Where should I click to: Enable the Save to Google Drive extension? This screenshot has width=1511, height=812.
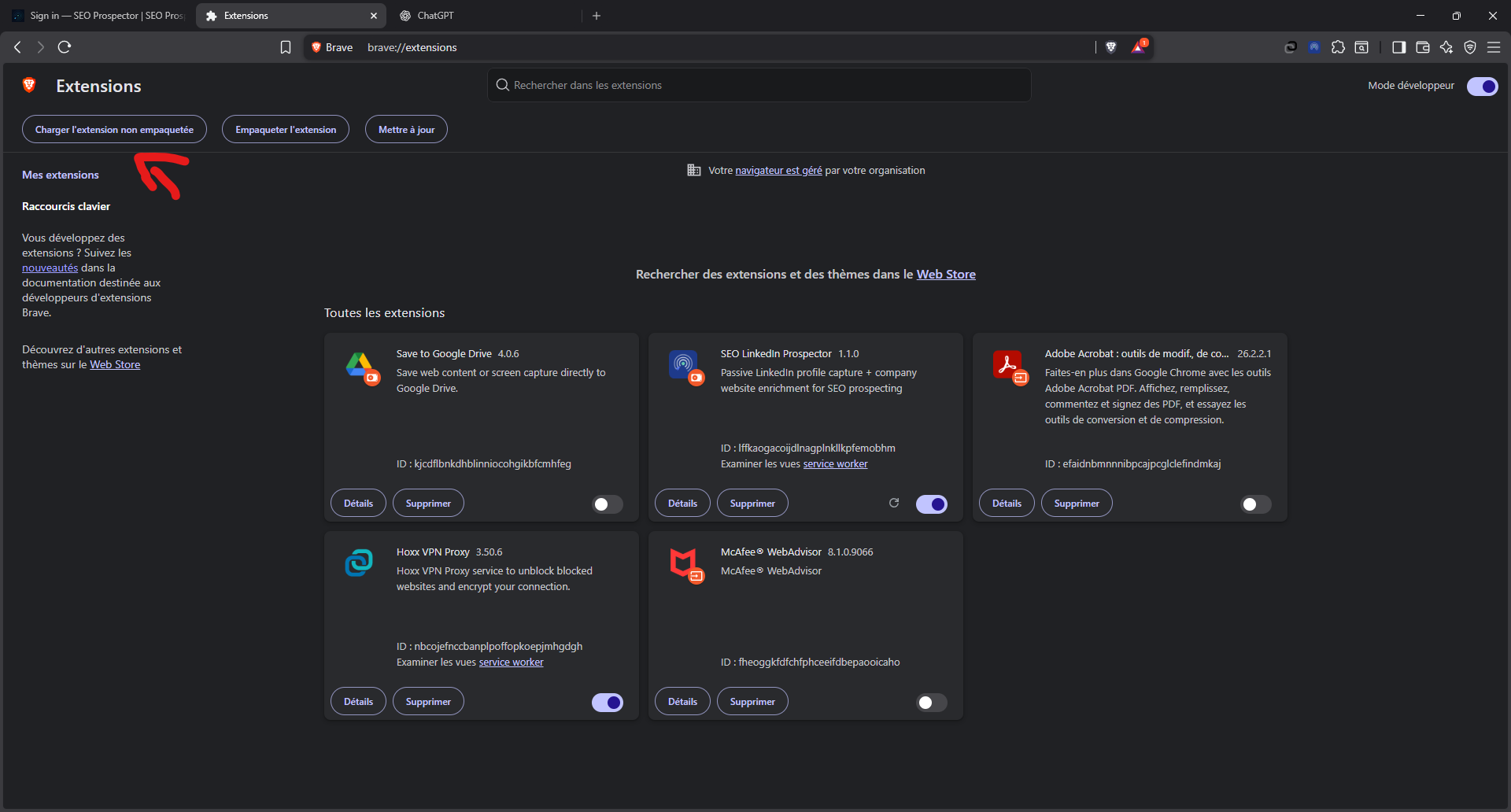pyautogui.click(x=607, y=504)
